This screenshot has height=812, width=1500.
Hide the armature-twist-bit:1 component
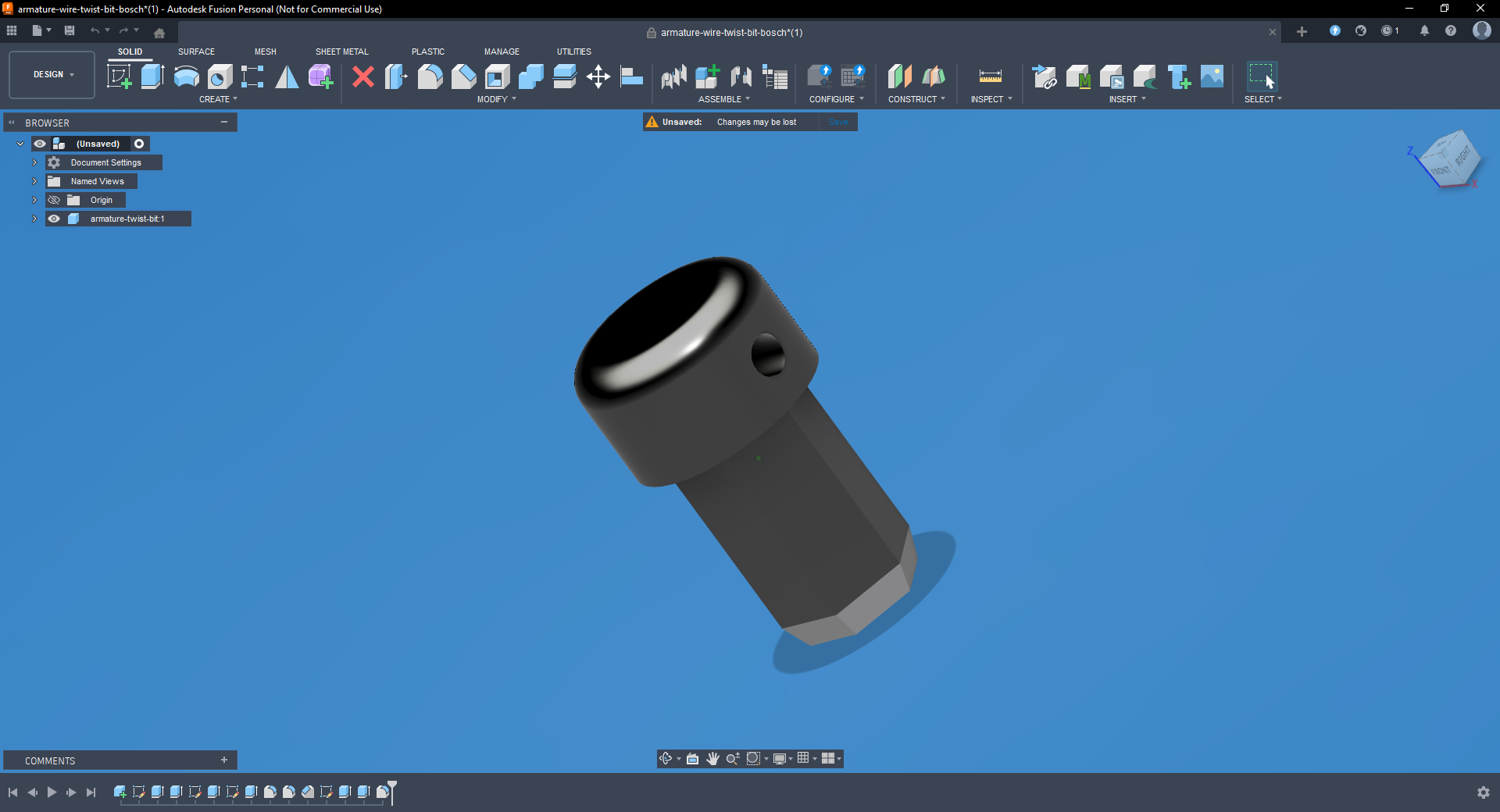(54, 219)
